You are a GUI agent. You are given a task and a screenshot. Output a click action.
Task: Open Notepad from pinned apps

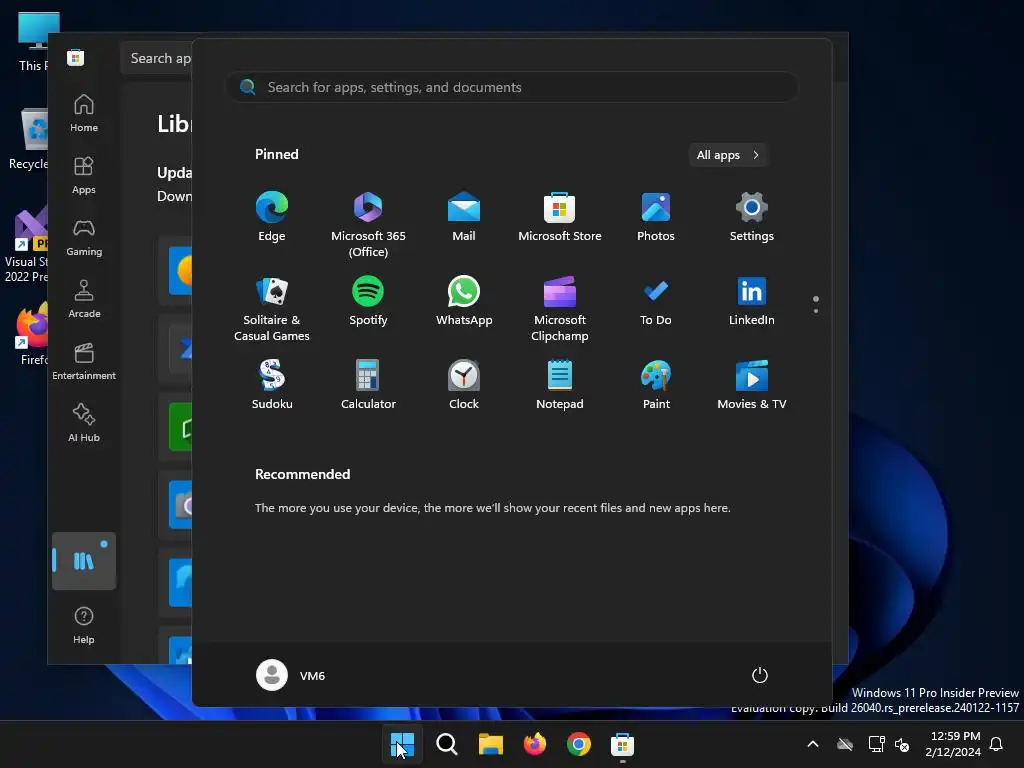pos(560,385)
